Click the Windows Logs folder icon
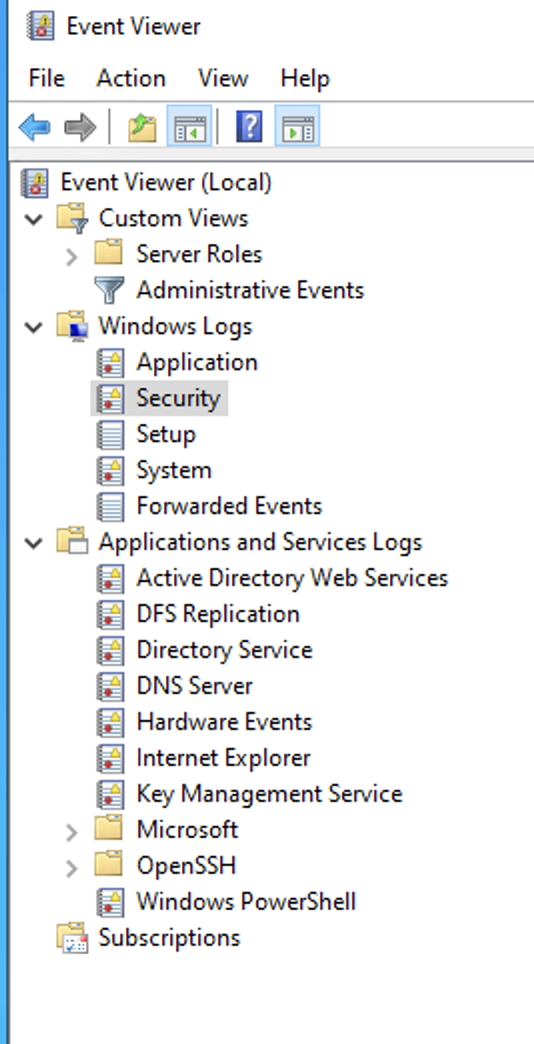This screenshot has width=534, height=1044. pos(72,326)
